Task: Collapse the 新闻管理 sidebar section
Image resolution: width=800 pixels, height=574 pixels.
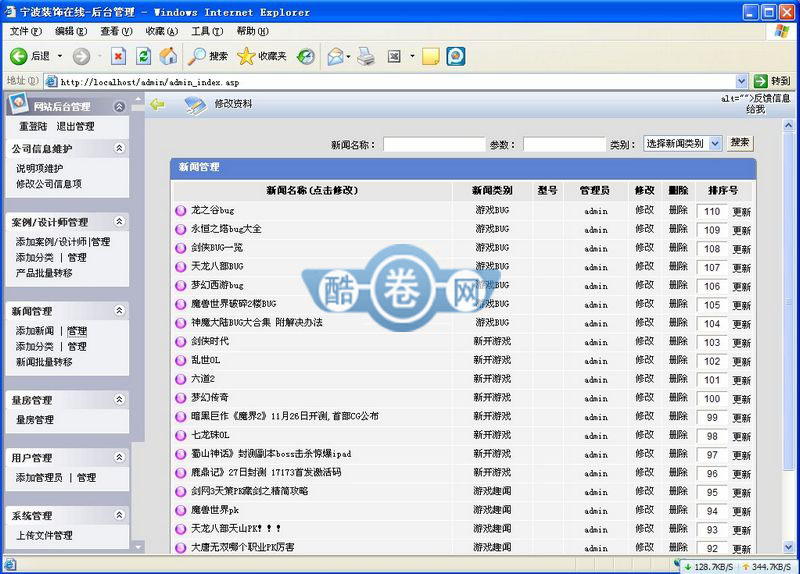Action: point(119,310)
